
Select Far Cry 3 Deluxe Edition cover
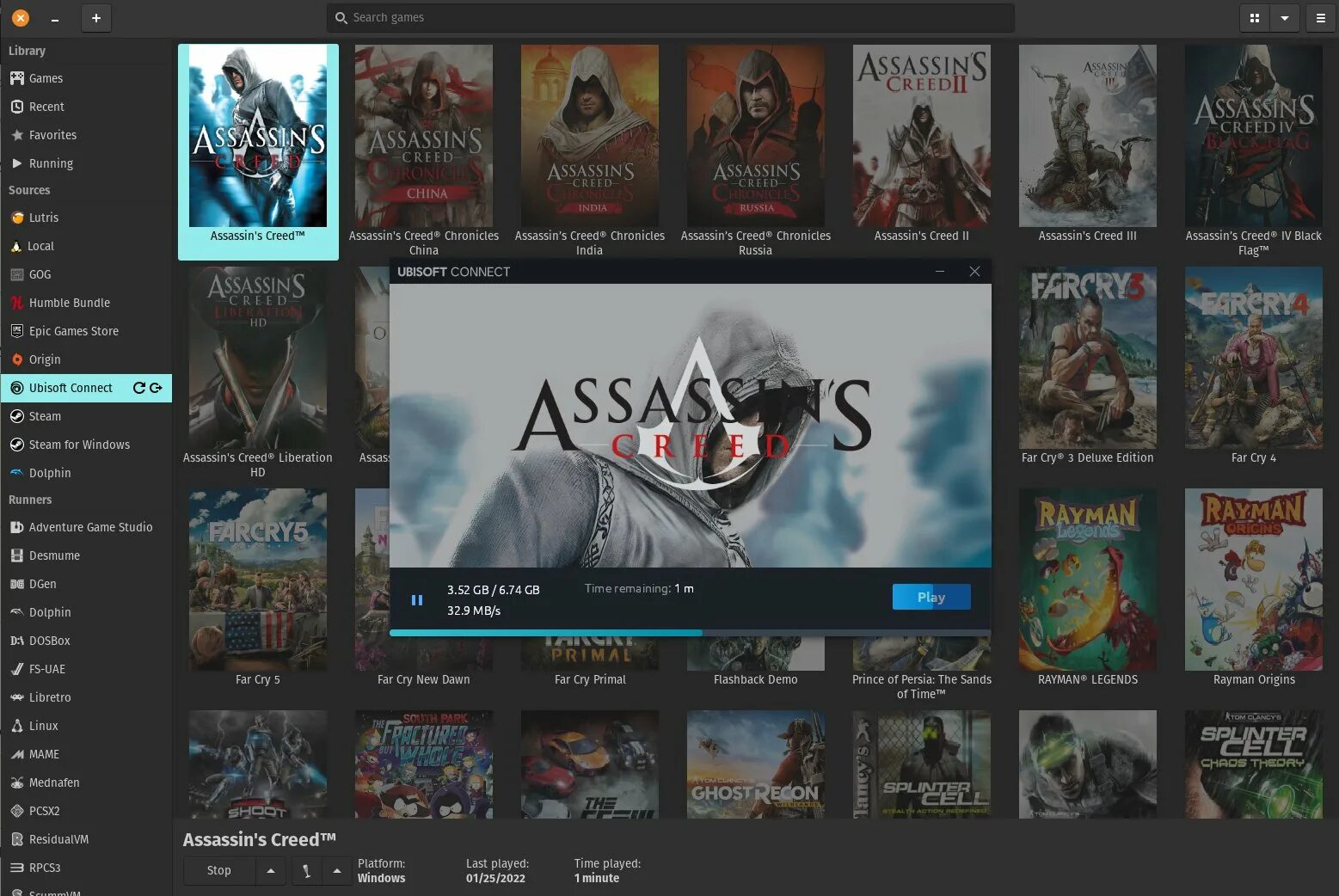1088,358
